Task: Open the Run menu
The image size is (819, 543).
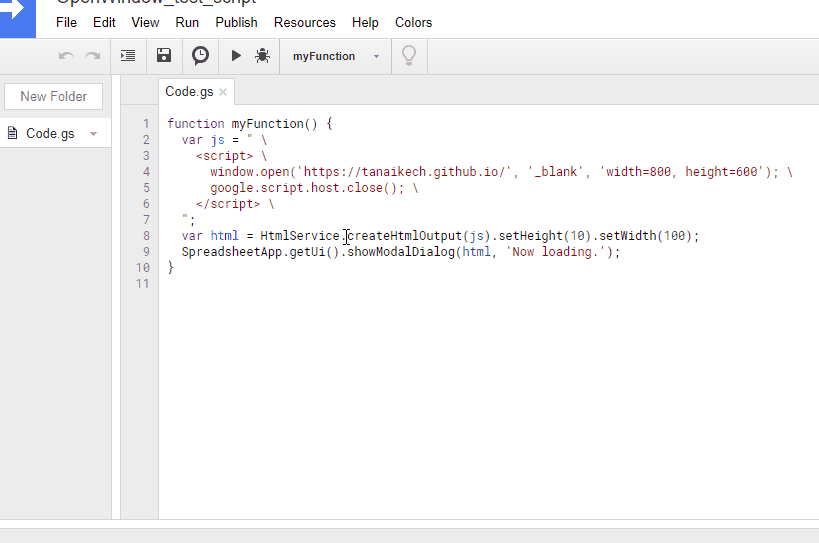Action: pyautogui.click(x=187, y=22)
